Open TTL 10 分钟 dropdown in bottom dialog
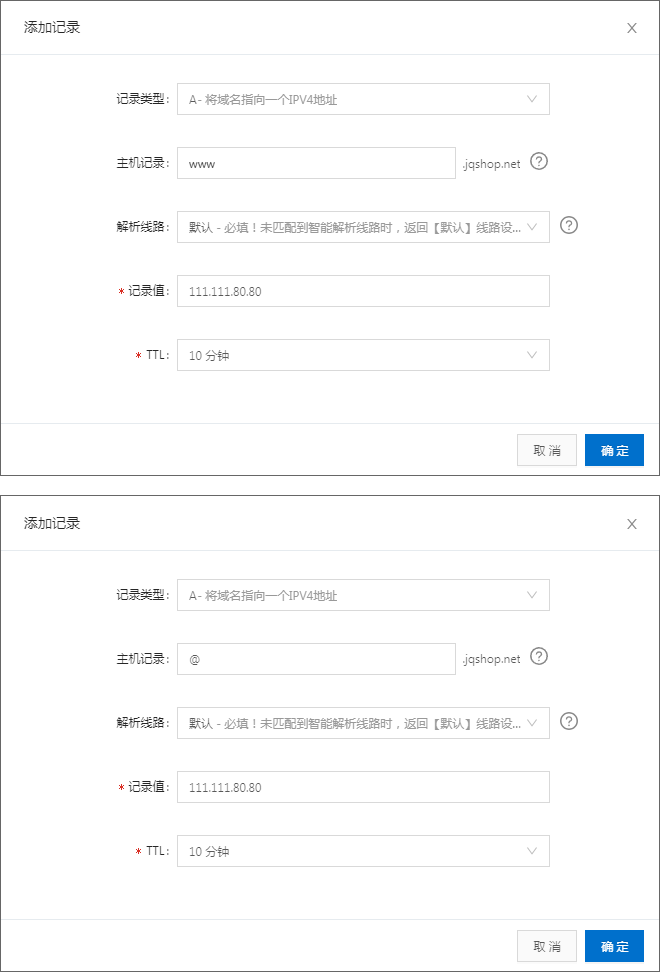 pyautogui.click(x=363, y=851)
